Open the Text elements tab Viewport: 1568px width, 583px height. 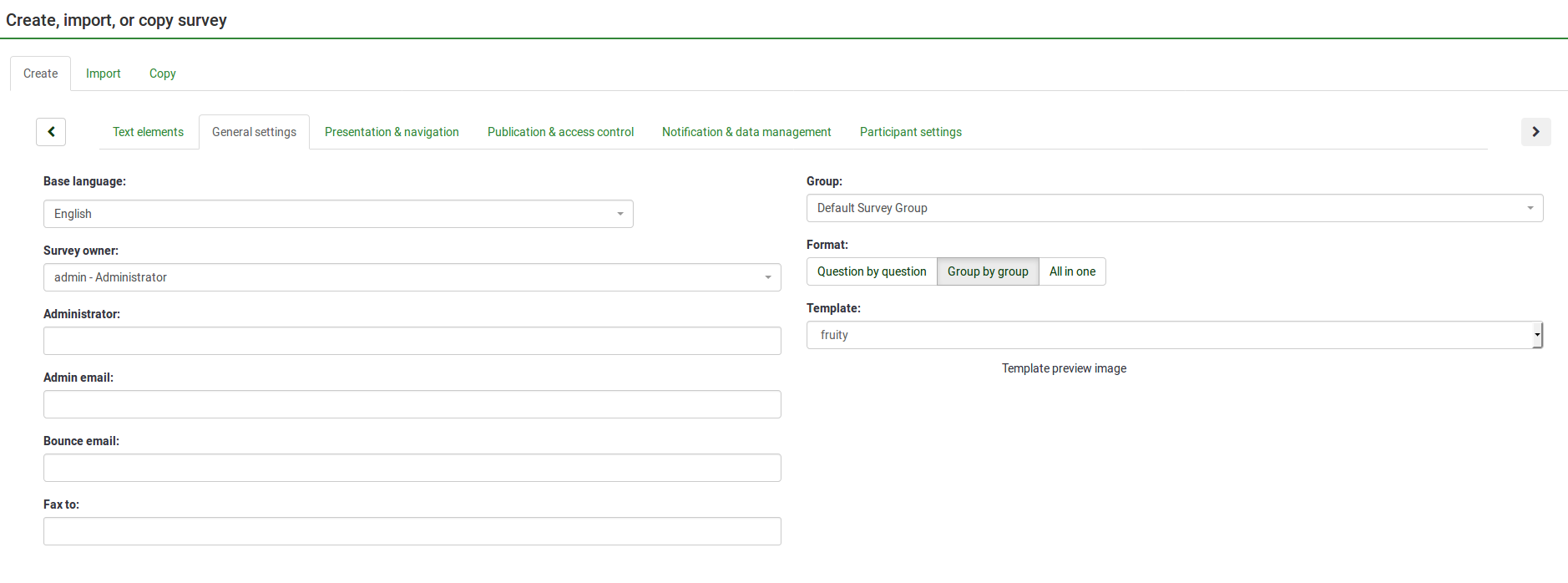[x=148, y=132]
